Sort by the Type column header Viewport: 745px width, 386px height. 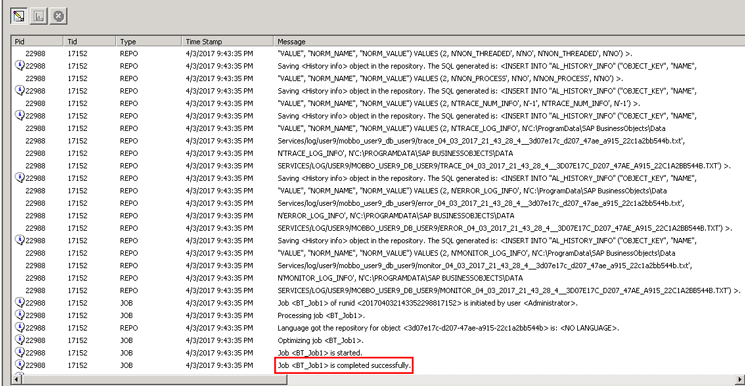(x=149, y=42)
